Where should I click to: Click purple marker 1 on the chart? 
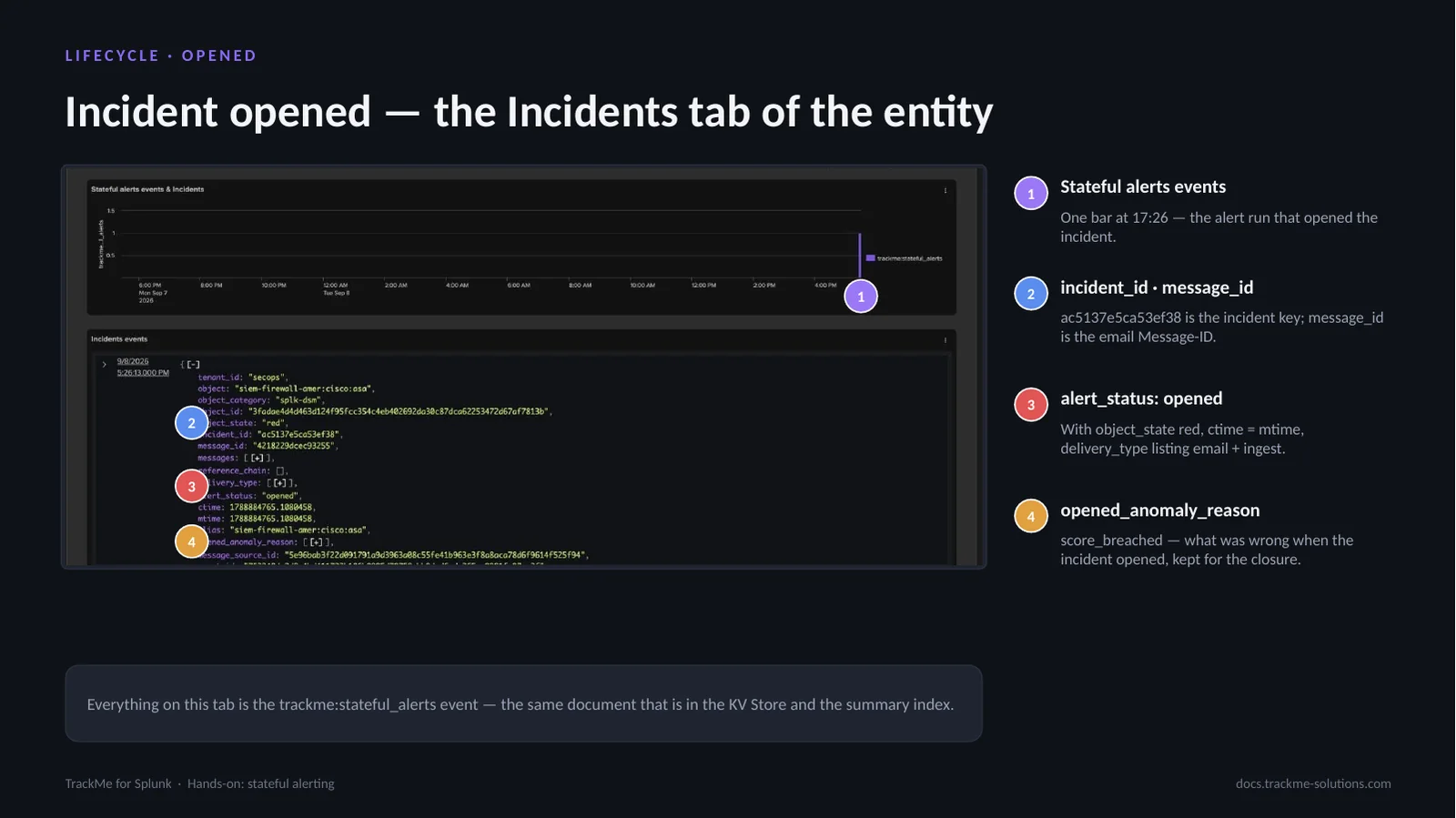pos(861,296)
